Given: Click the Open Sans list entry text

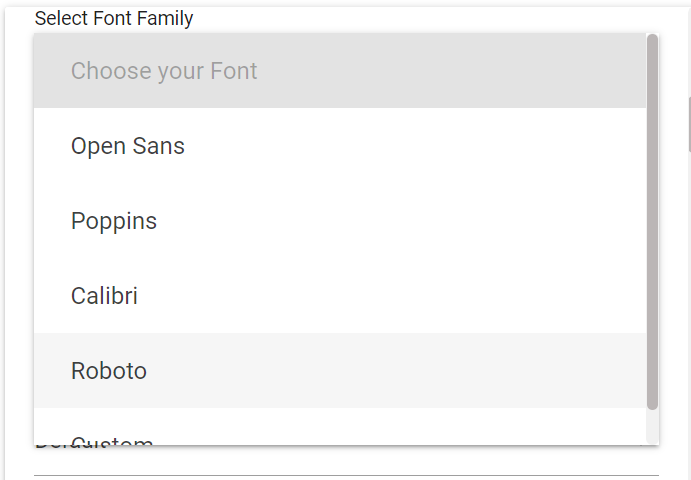Looking at the screenshot, I should pos(128,146).
